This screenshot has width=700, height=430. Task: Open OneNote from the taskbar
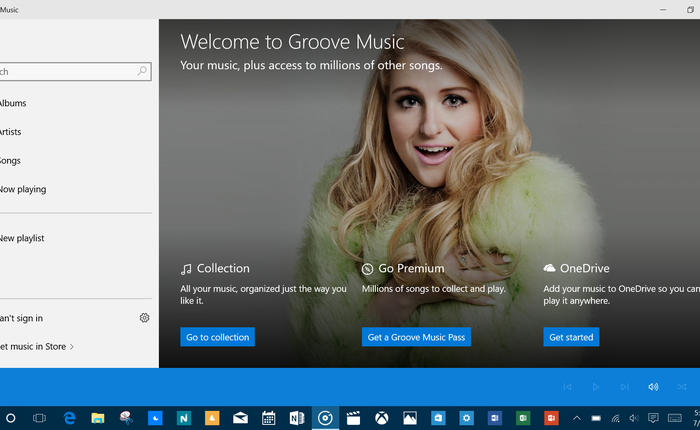297,418
